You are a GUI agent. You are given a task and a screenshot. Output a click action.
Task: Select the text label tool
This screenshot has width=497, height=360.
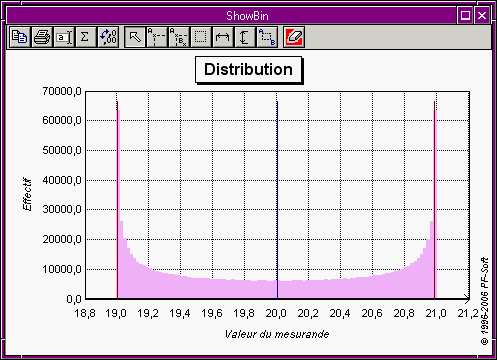(x=64, y=37)
